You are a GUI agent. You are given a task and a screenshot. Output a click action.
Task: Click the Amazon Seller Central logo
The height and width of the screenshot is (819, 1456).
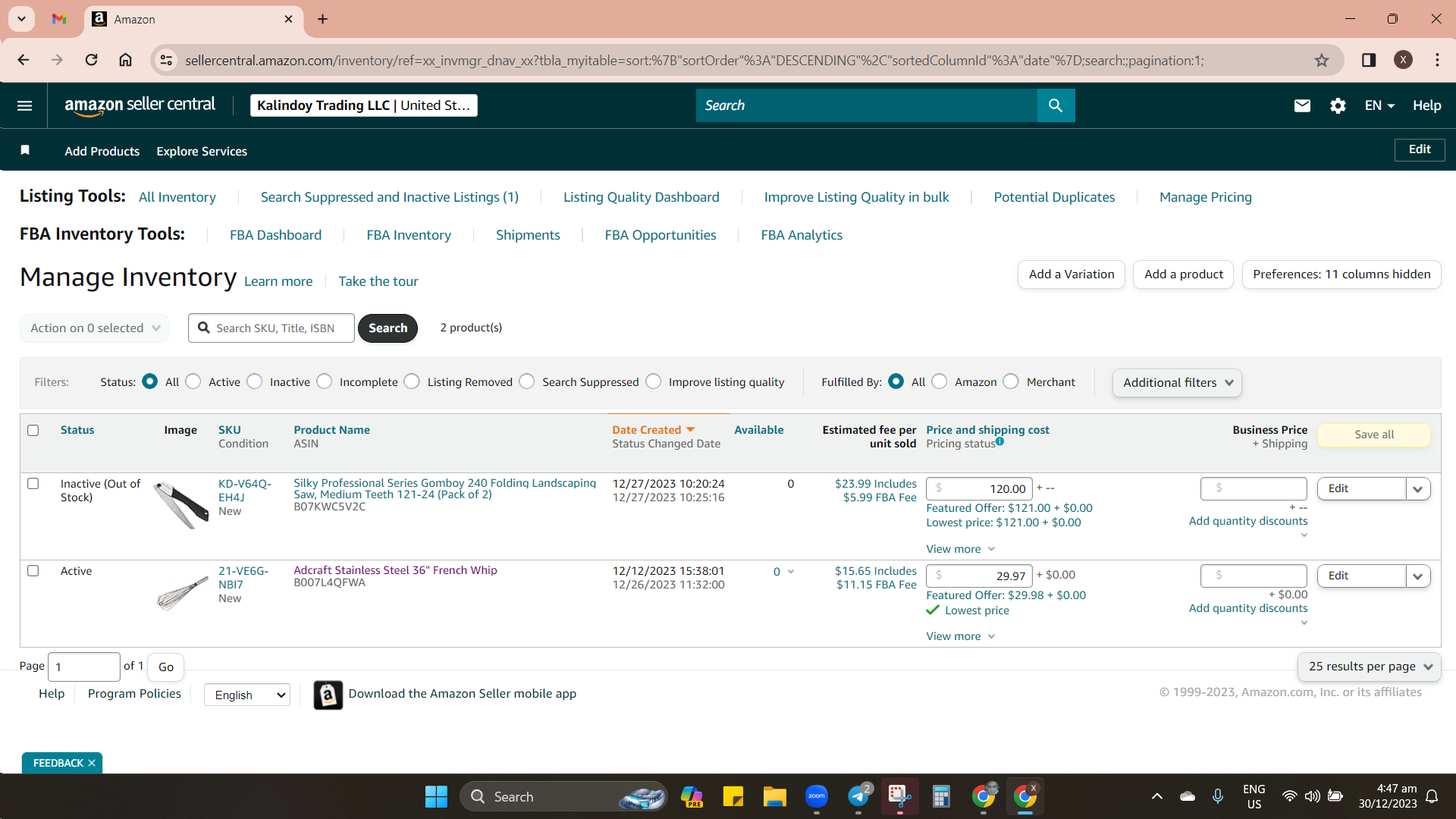click(x=140, y=105)
